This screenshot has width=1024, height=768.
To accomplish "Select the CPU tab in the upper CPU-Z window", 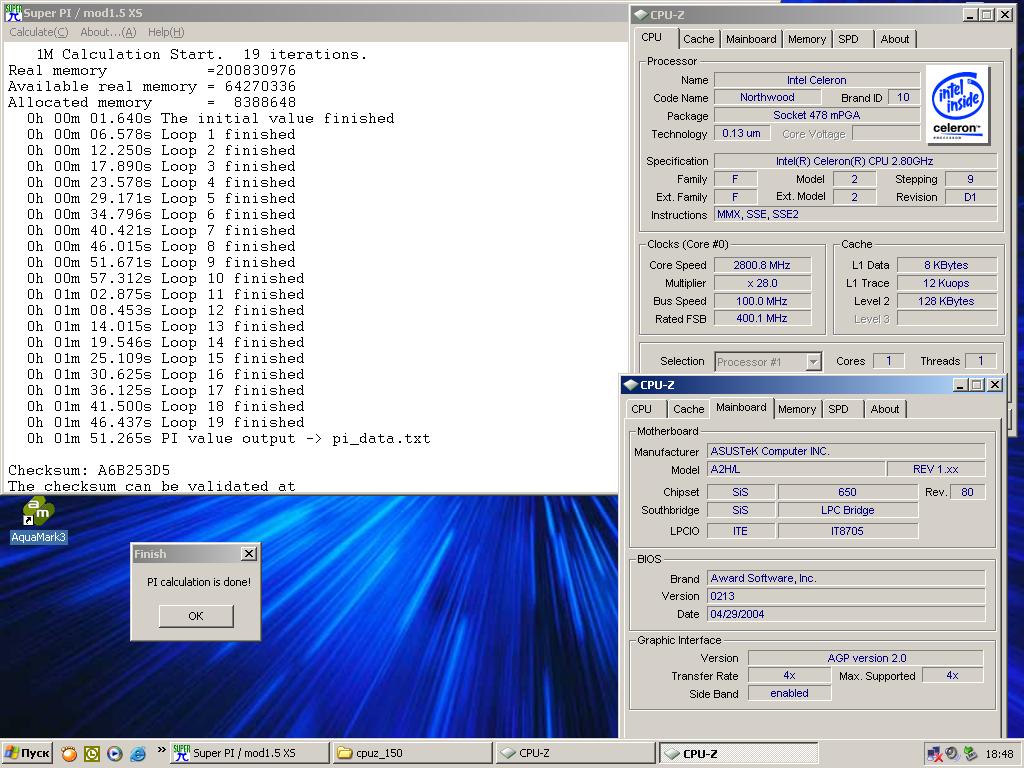I will [651, 38].
